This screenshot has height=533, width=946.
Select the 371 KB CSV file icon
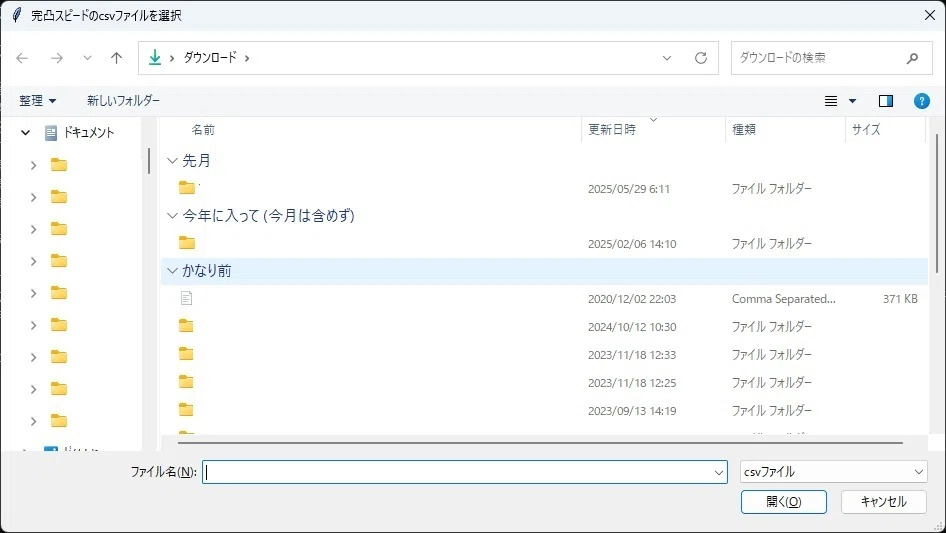coord(186,298)
